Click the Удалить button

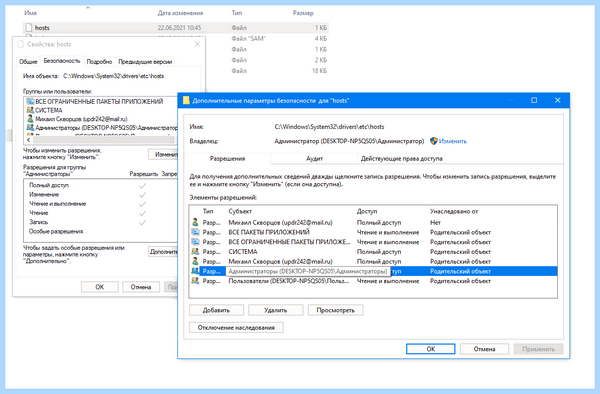(x=276, y=310)
